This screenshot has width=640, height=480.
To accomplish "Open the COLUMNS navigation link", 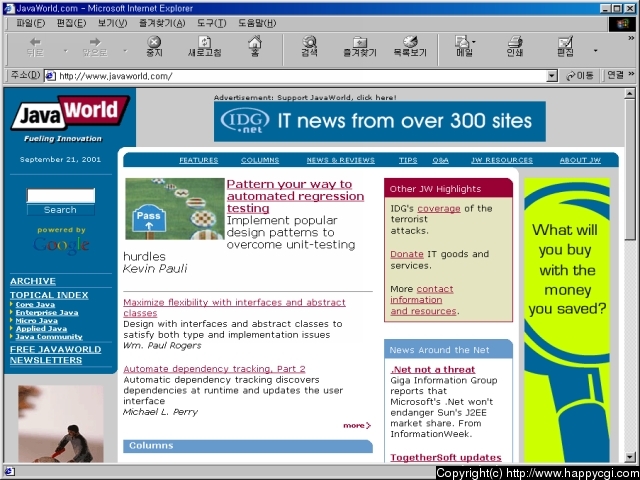I will pyautogui.click(x=260, y=160).
